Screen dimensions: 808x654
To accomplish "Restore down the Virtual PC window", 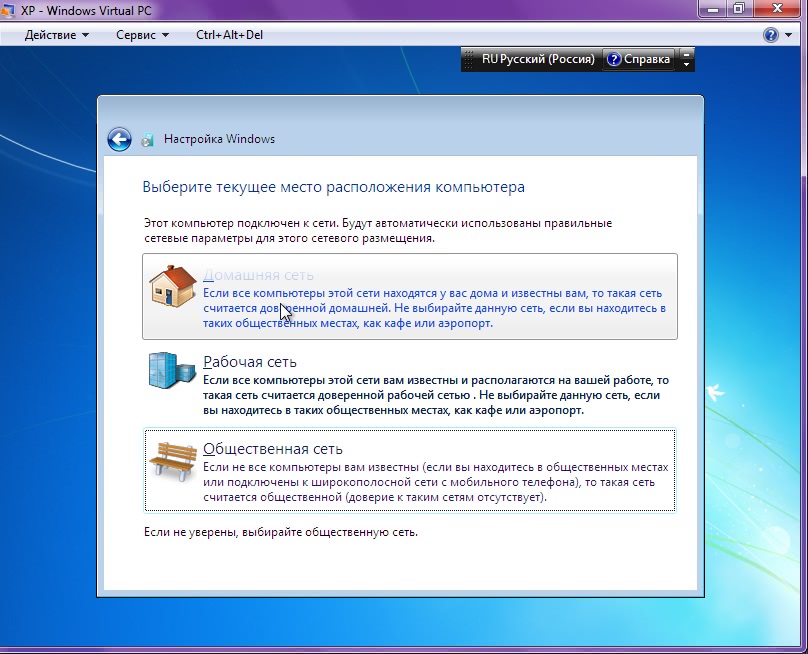I will pyautogui.click(x=739, y=8).
